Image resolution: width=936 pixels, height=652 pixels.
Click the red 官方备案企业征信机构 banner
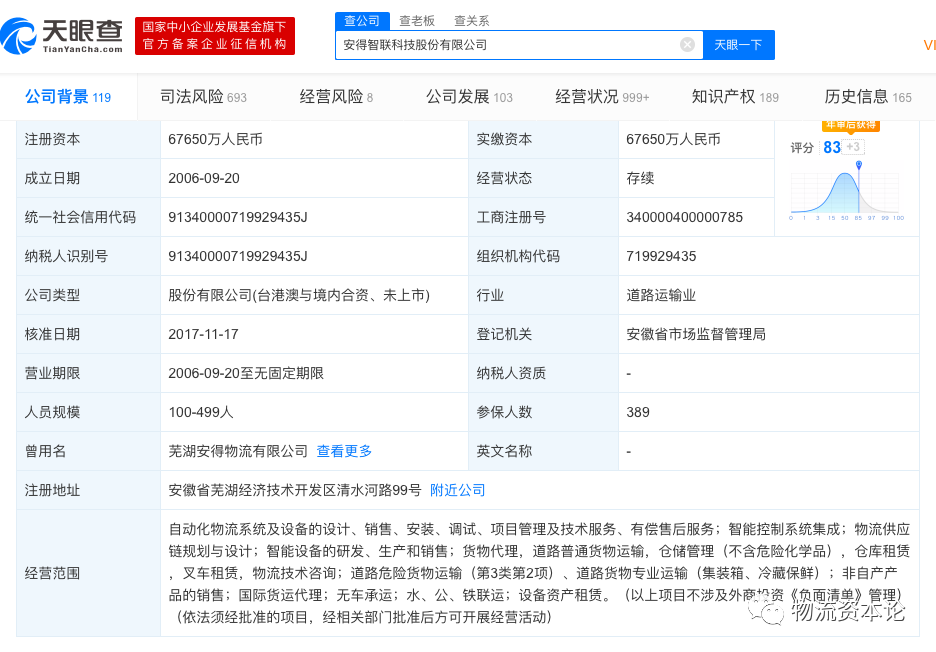tap(215, 36)
